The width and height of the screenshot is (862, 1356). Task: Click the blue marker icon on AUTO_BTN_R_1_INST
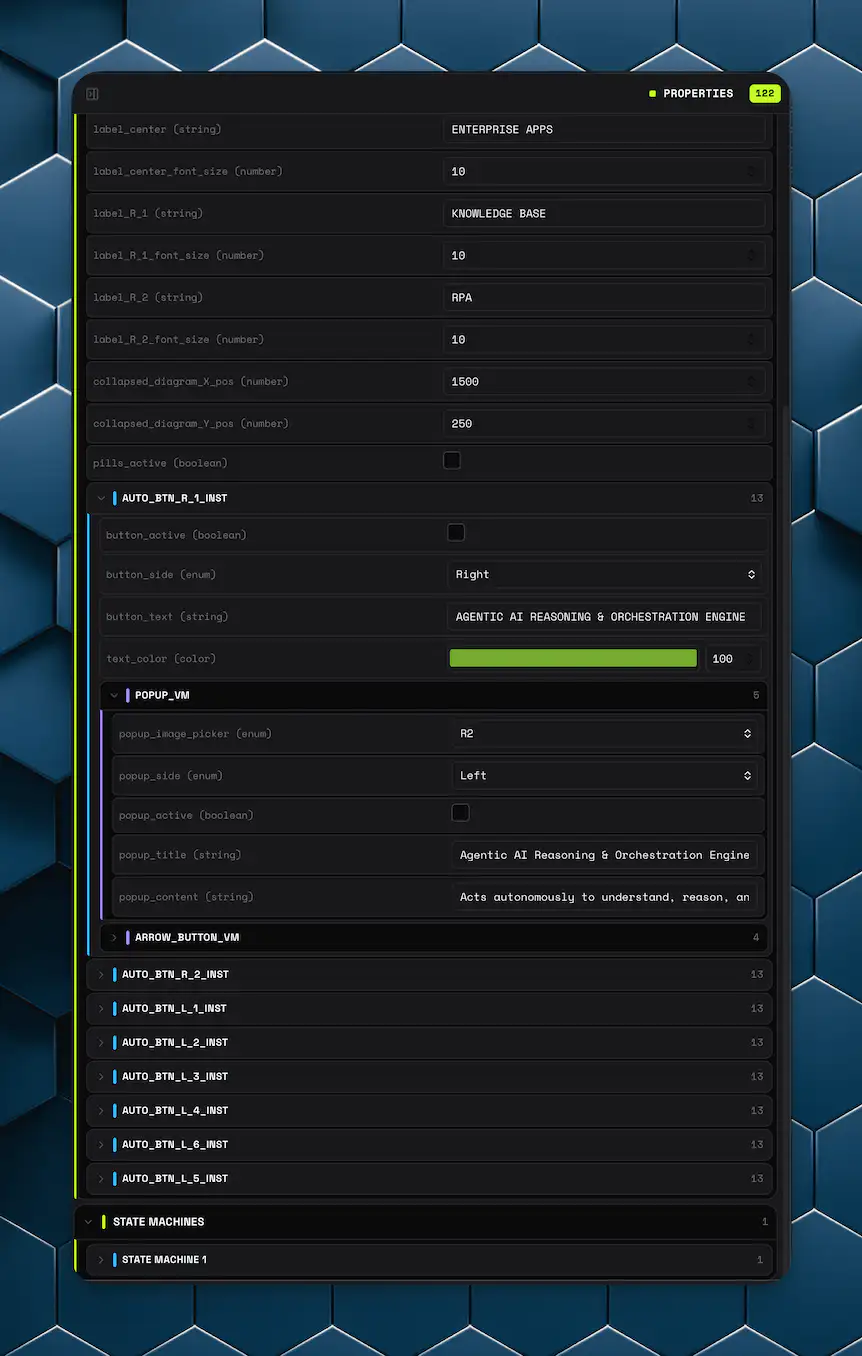112,498
